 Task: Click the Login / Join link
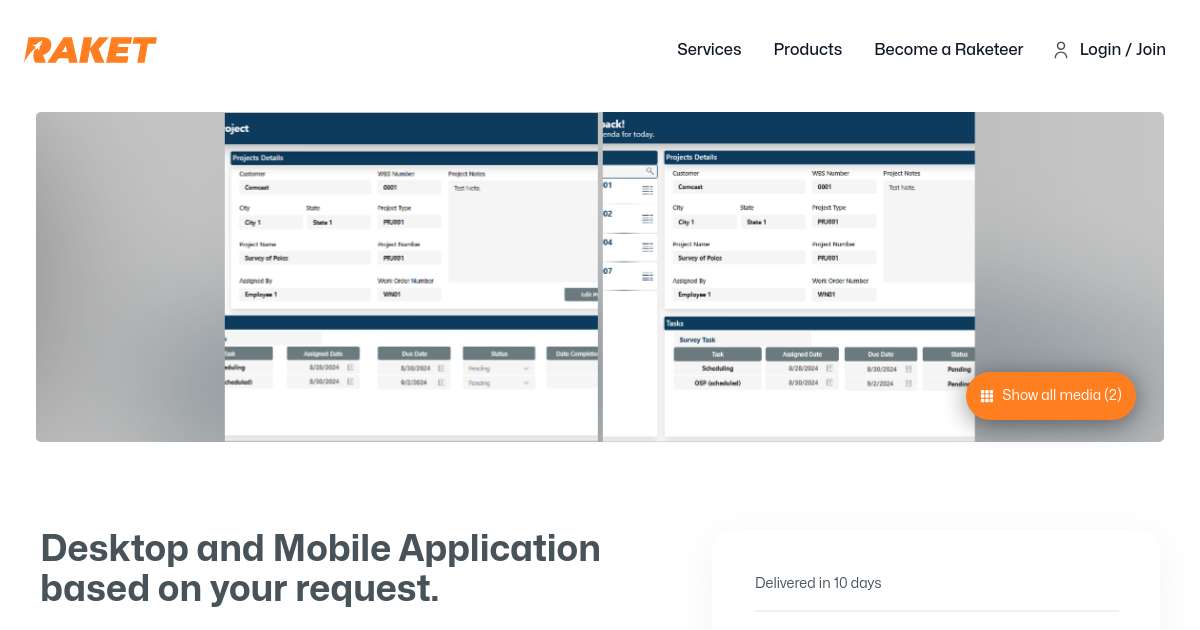point(1122,50)
